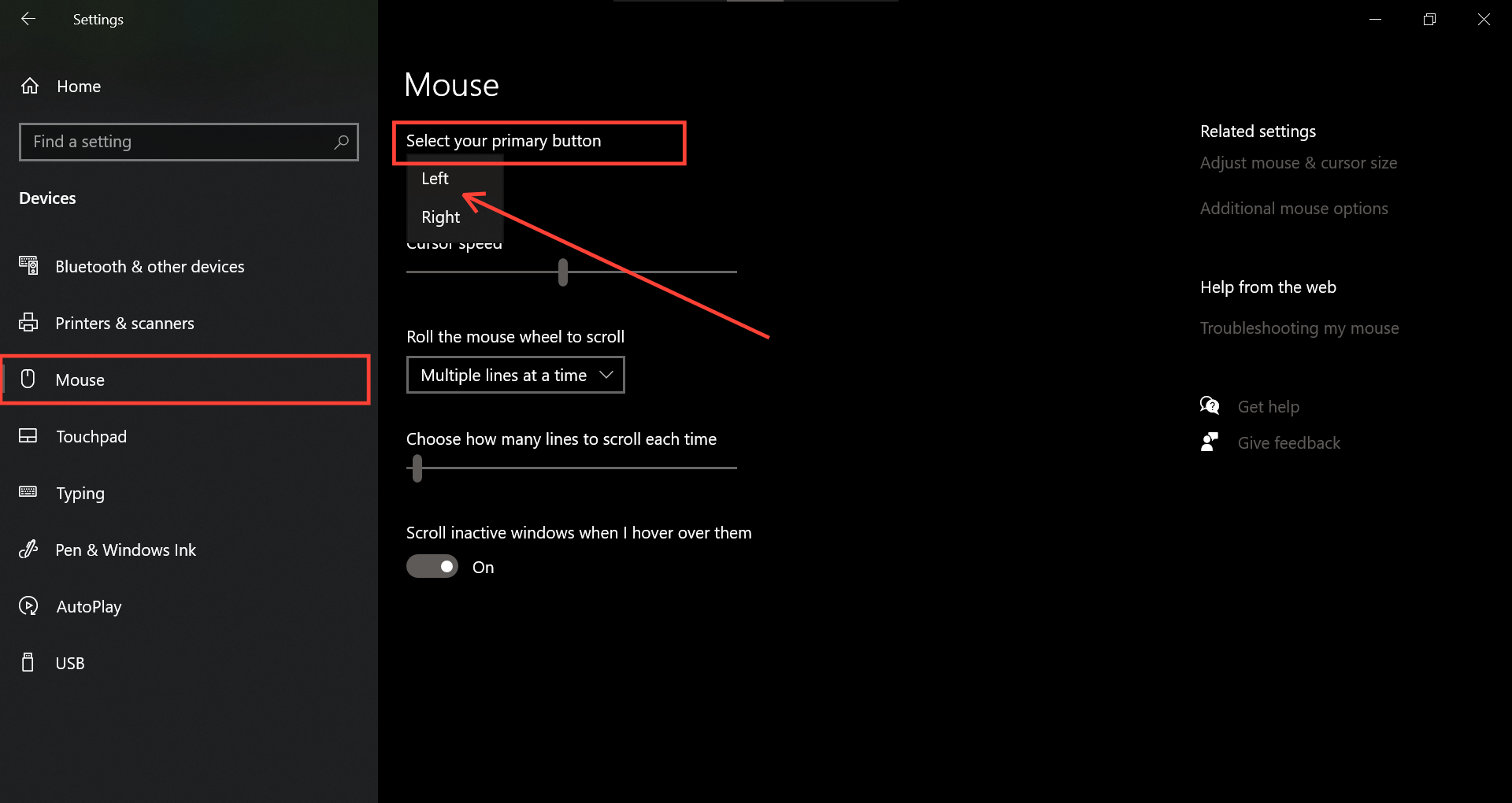Choose Left as the primary button

[435, 179]
